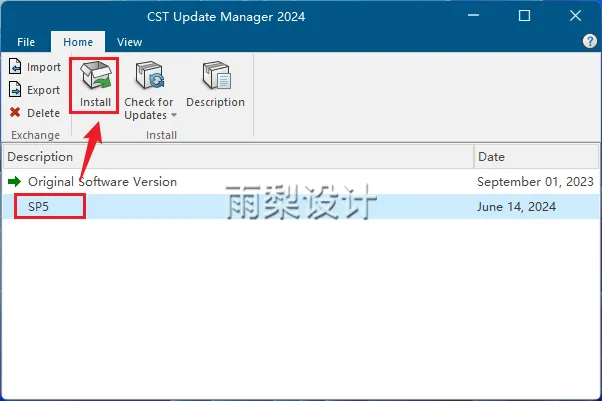This screenshot has width=602, height=401.
Task: Sort by the Description column header
Action: pyautogui.click(x=239, y=157)
